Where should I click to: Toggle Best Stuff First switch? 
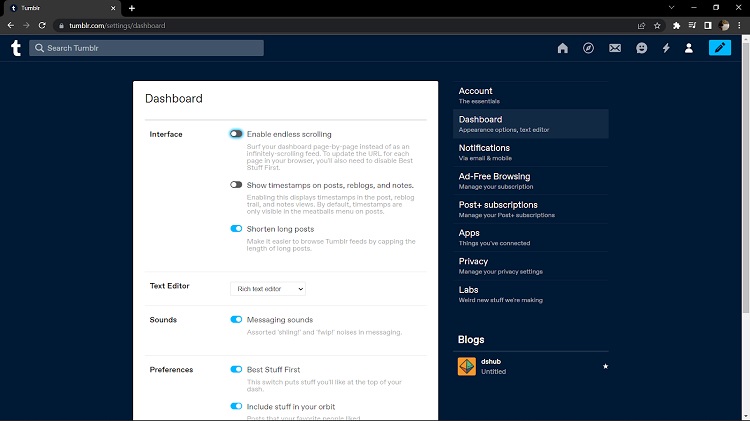236,369
